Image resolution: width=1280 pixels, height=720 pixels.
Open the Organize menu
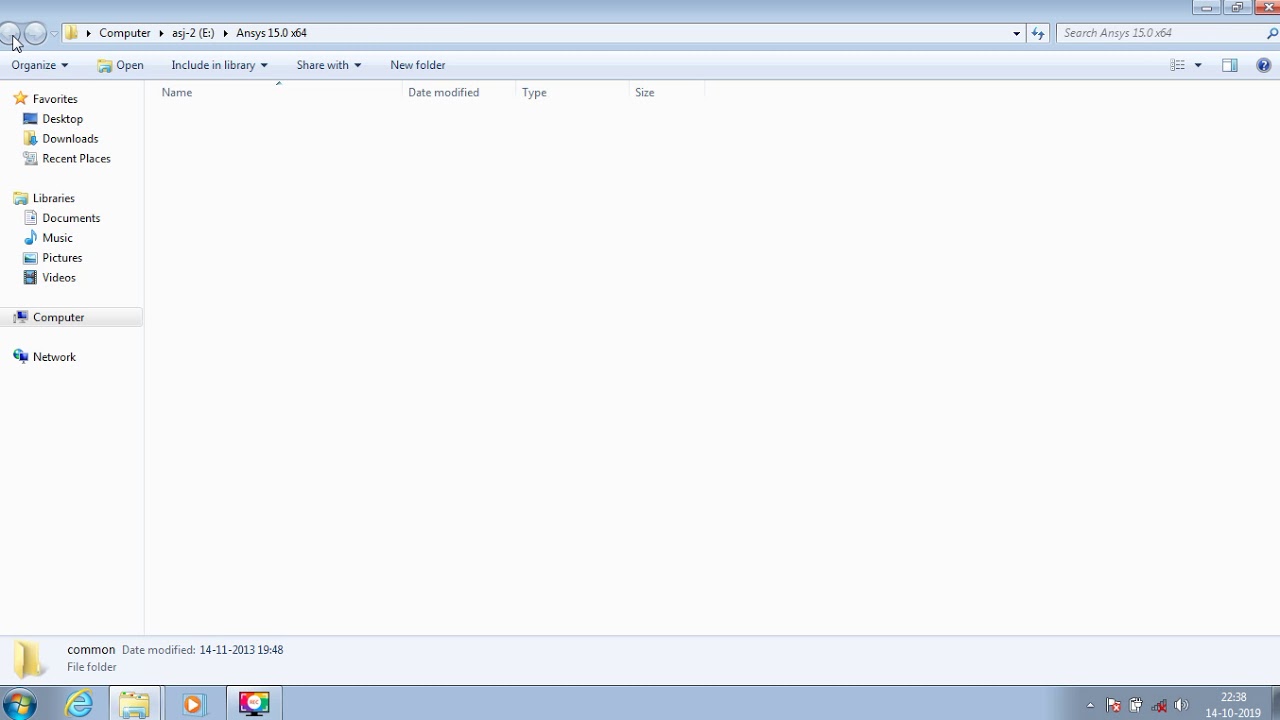39,65
